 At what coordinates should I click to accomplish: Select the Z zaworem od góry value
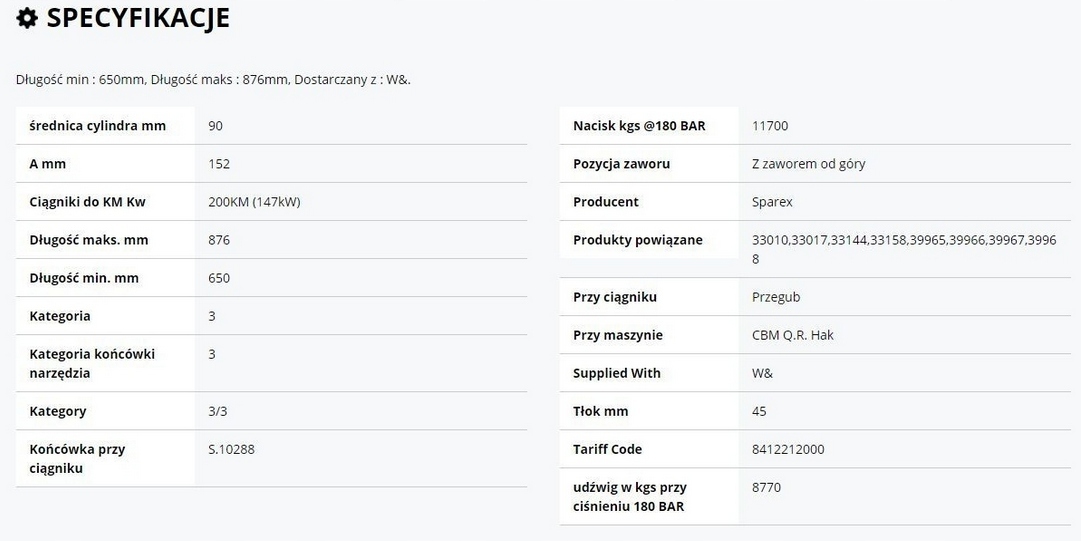coord(808,164)
